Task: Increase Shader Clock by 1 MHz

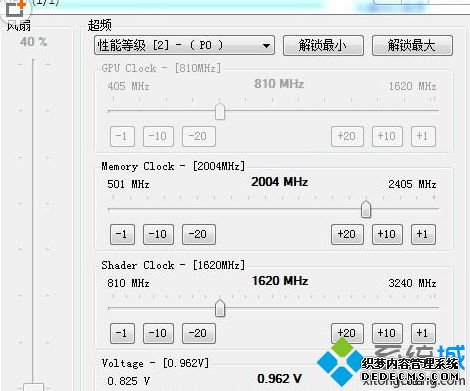Action: [423, 333]
